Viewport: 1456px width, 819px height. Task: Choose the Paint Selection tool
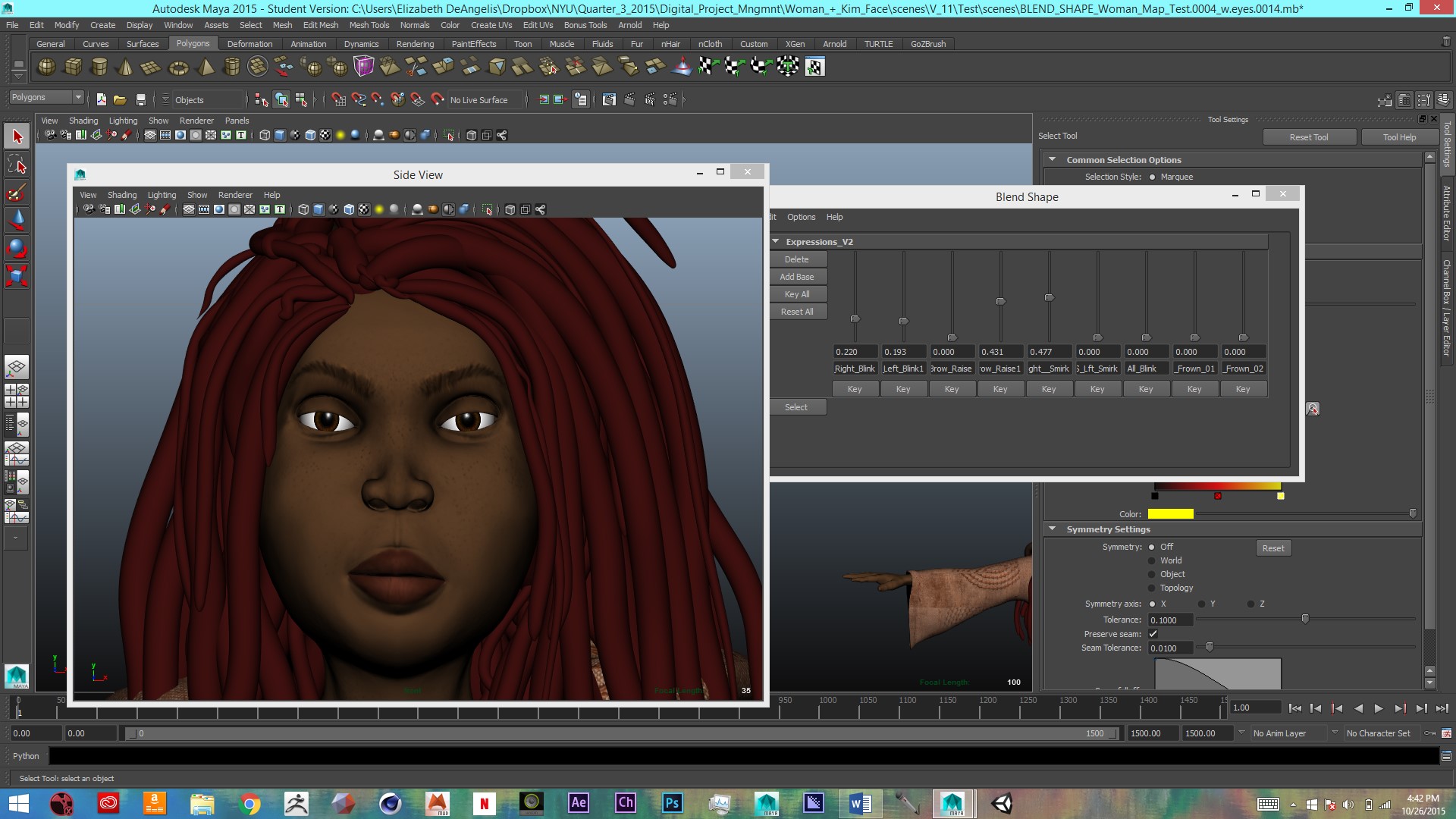pos(17,192)
